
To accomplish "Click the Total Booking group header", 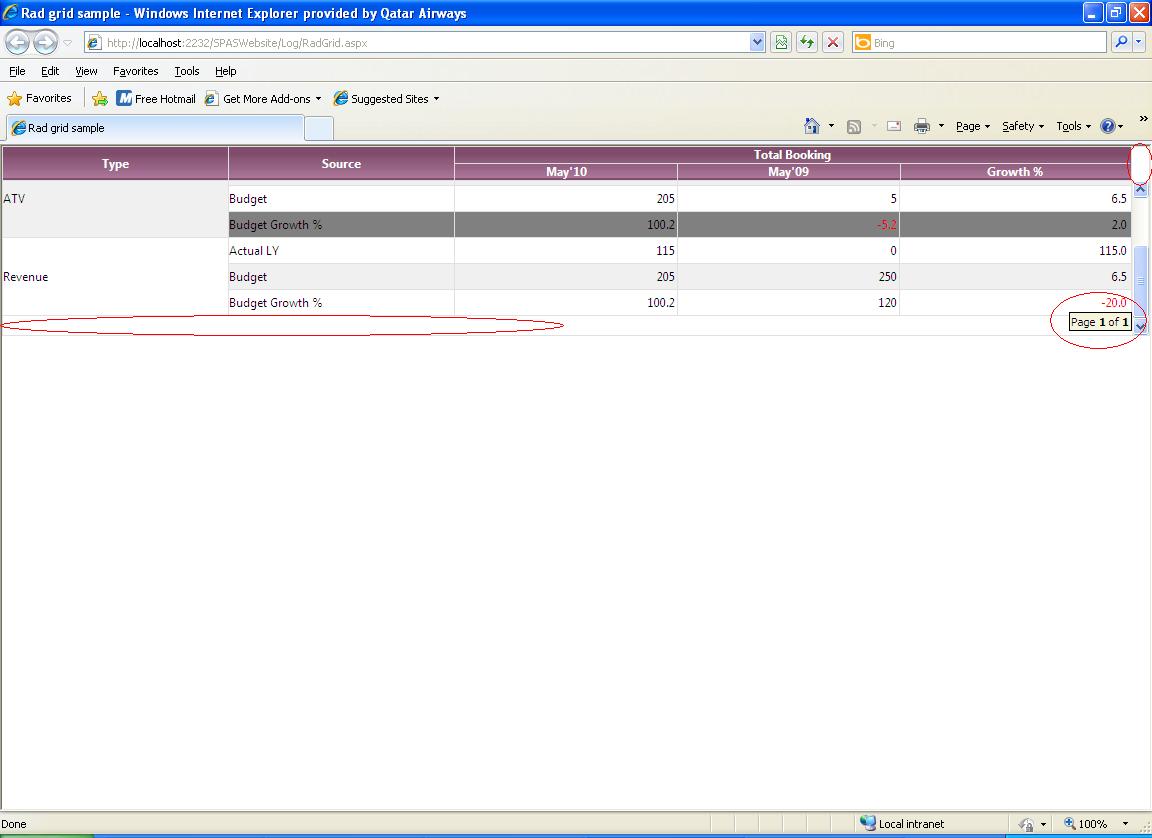I will tap(792, 155).
